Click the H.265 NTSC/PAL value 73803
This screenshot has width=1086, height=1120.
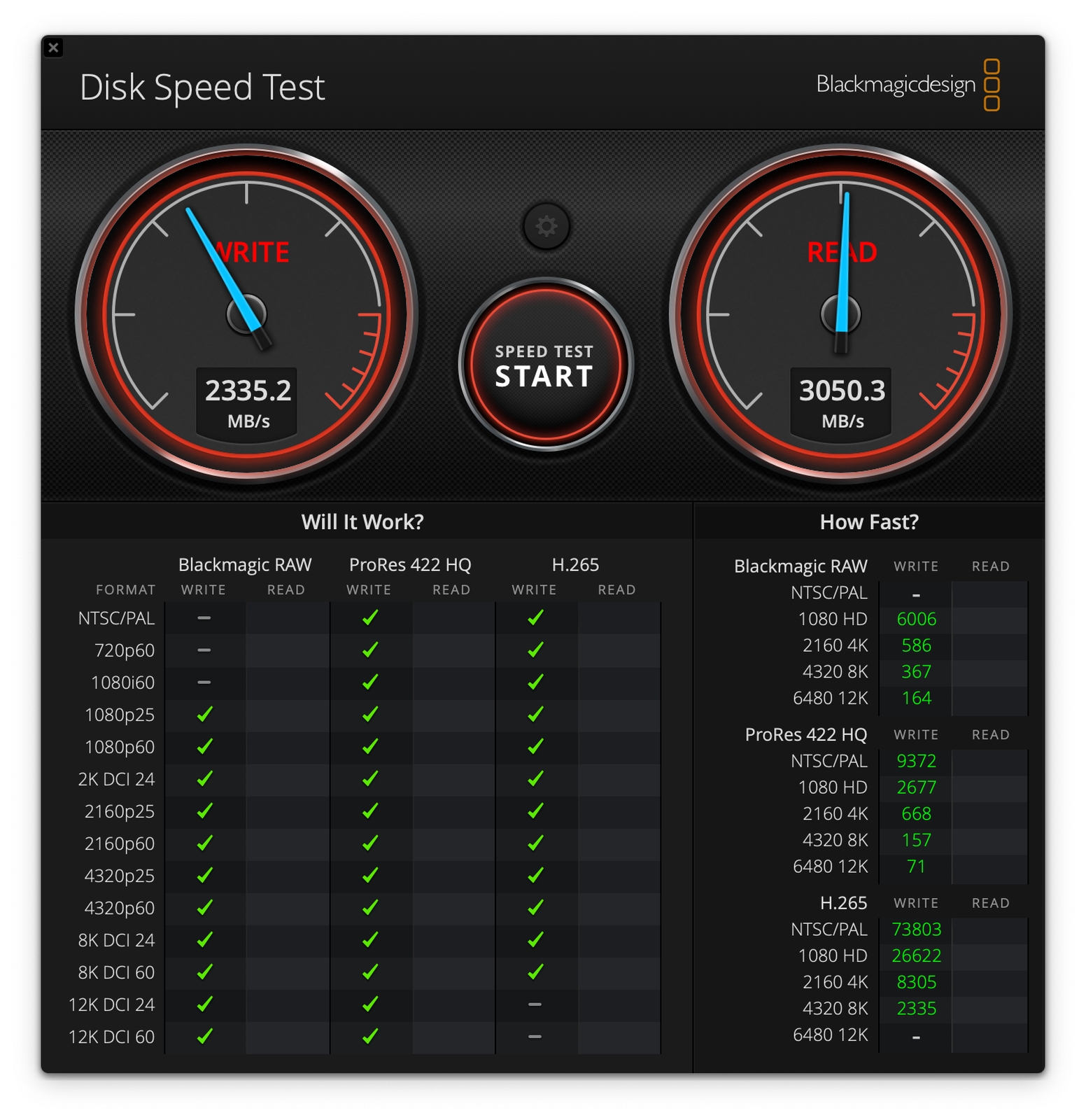pyautogui.click(x=916, y=930)
